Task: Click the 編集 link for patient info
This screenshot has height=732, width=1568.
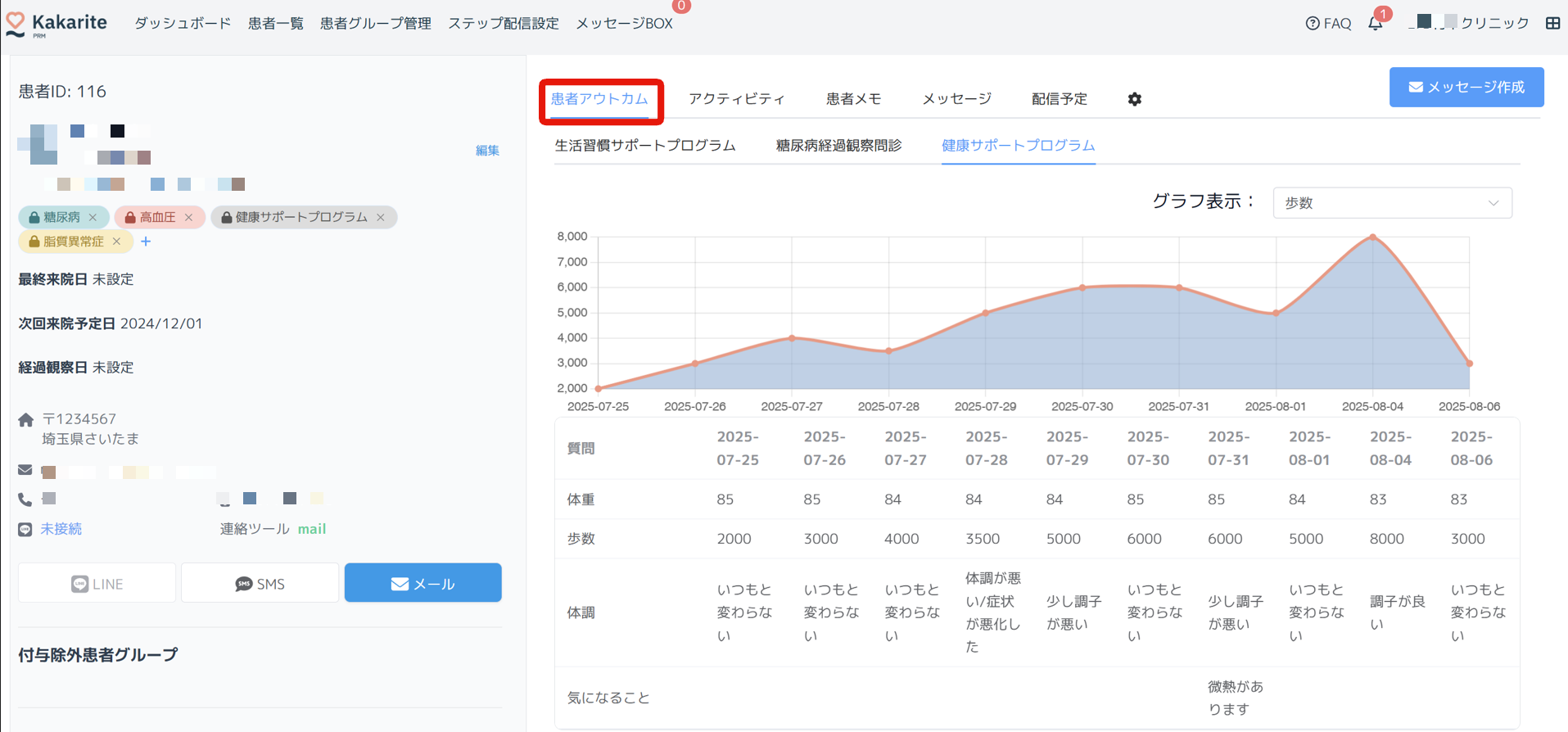Action: pyautogui.click(x=487, y=151)
